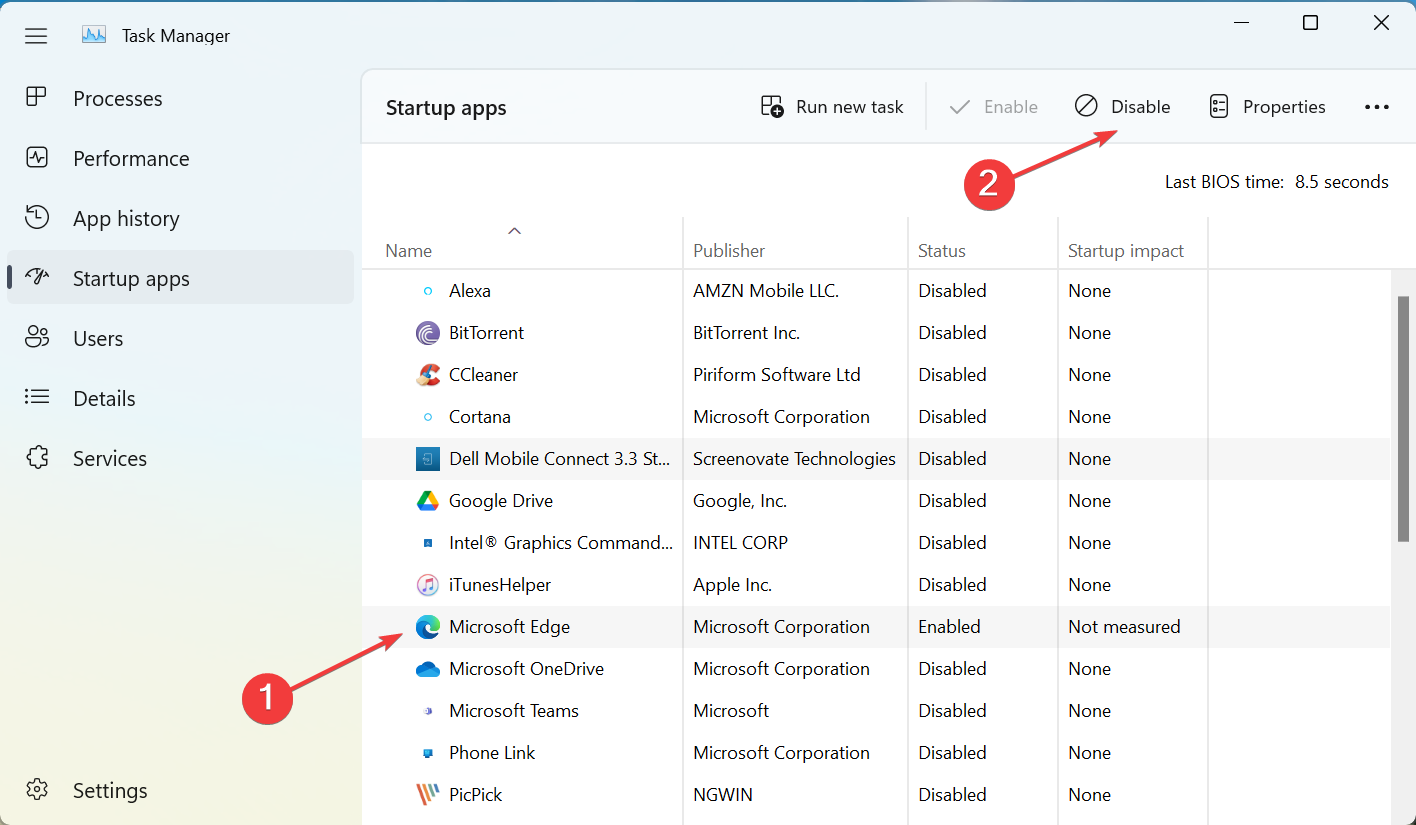Click the CCleaner app icon
Viewport: 1416px width, 825px height.
[428, 375]
